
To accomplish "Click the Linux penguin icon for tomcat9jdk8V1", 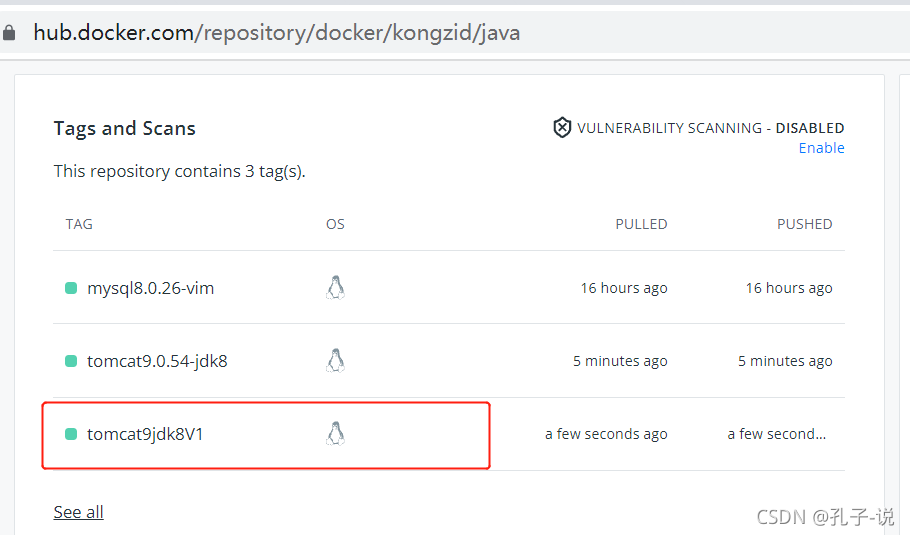I will click(x=335, y=434).
